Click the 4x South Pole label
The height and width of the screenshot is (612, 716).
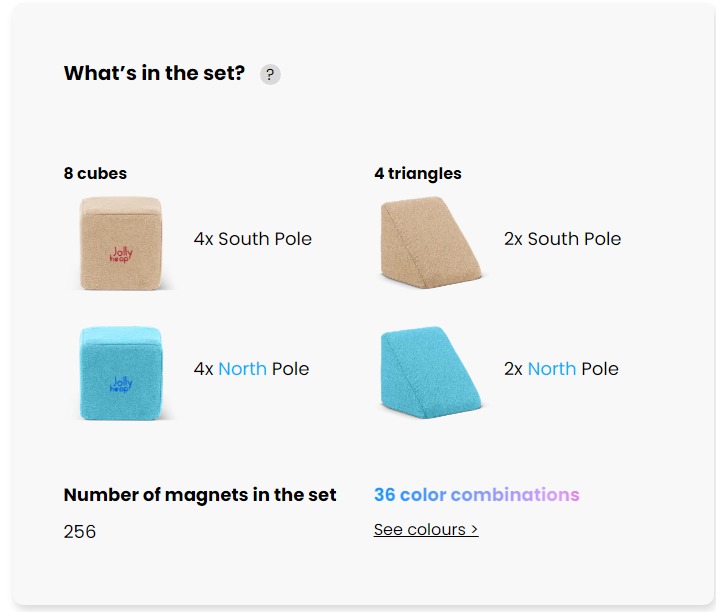click(x=253, y=239)
